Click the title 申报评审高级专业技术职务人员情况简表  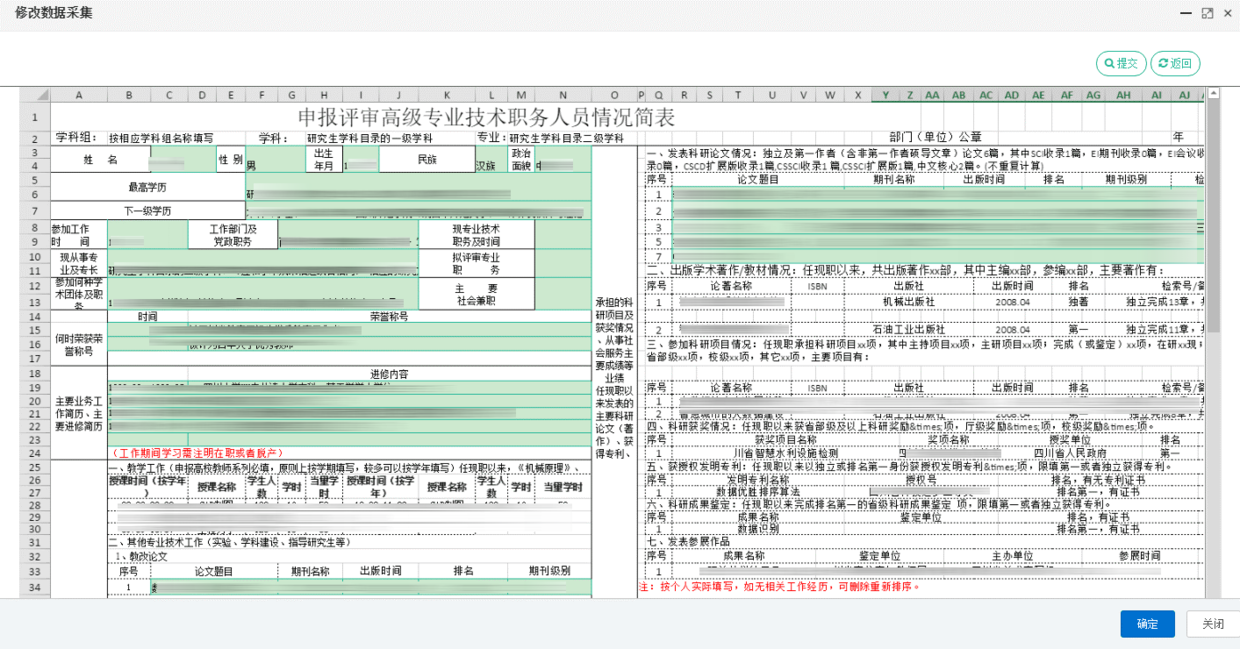point(486,117)
